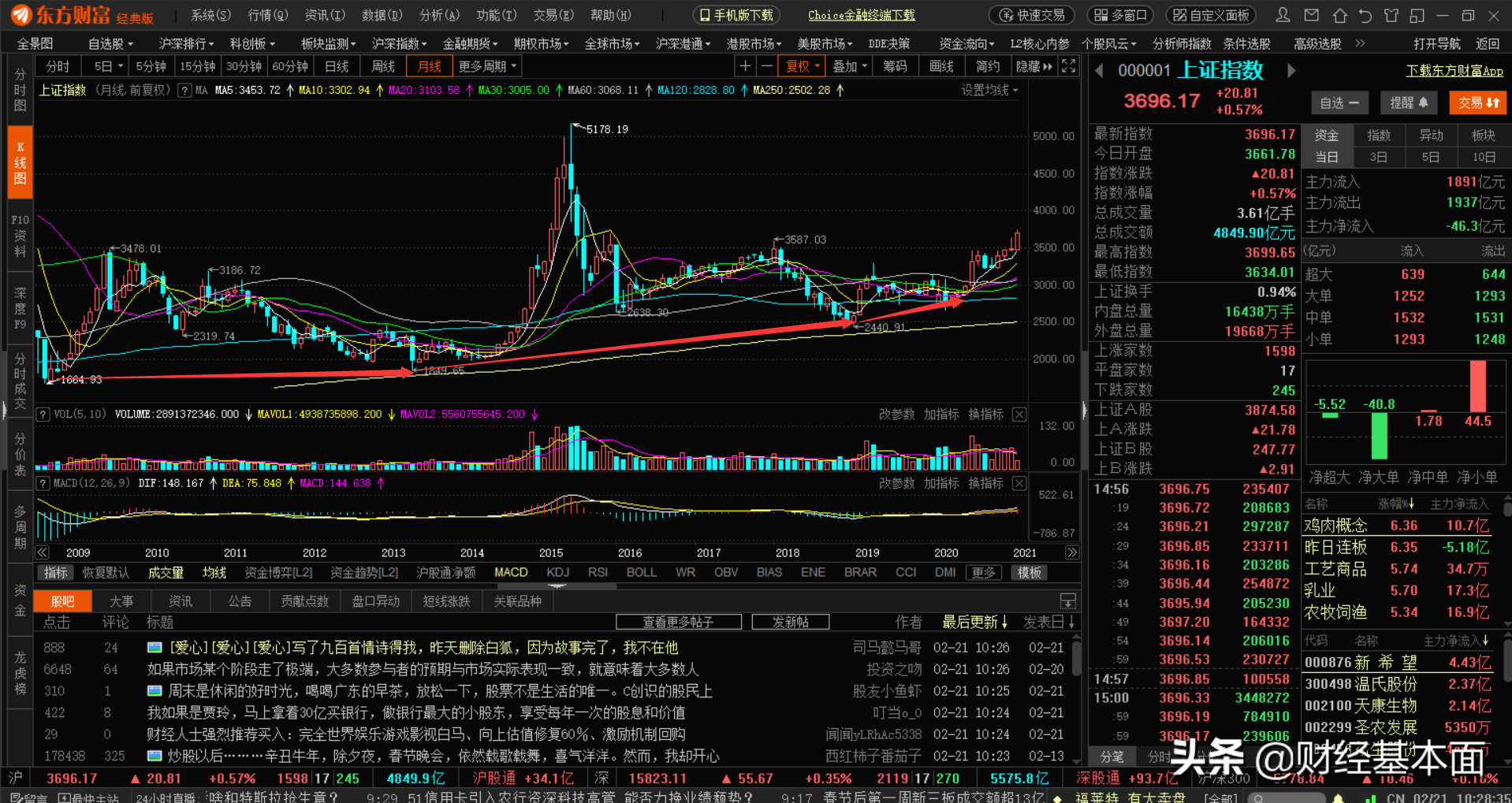
Task: Toggle 成交量 indicator
Action: pos(166,573)
